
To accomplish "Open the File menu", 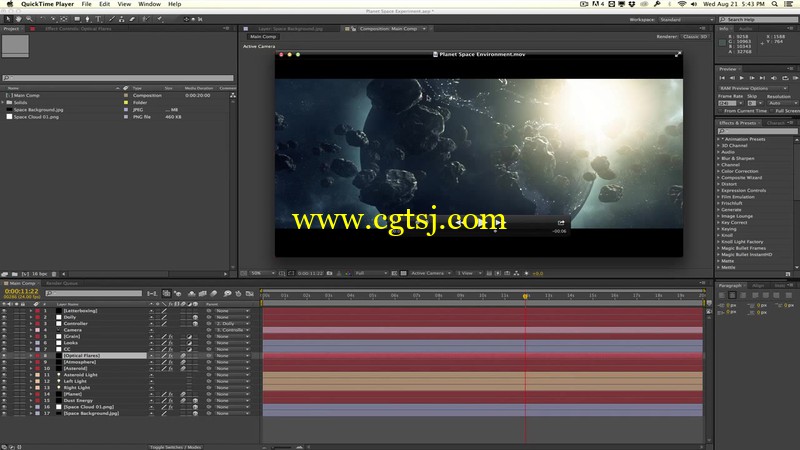I will pos(87,4).
